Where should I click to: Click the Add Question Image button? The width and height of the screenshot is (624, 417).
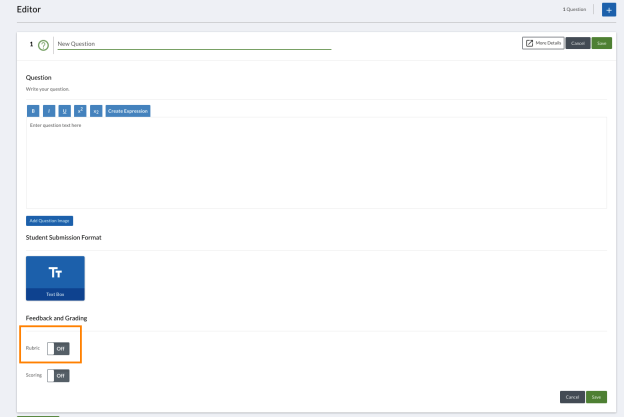coord(49,221)
